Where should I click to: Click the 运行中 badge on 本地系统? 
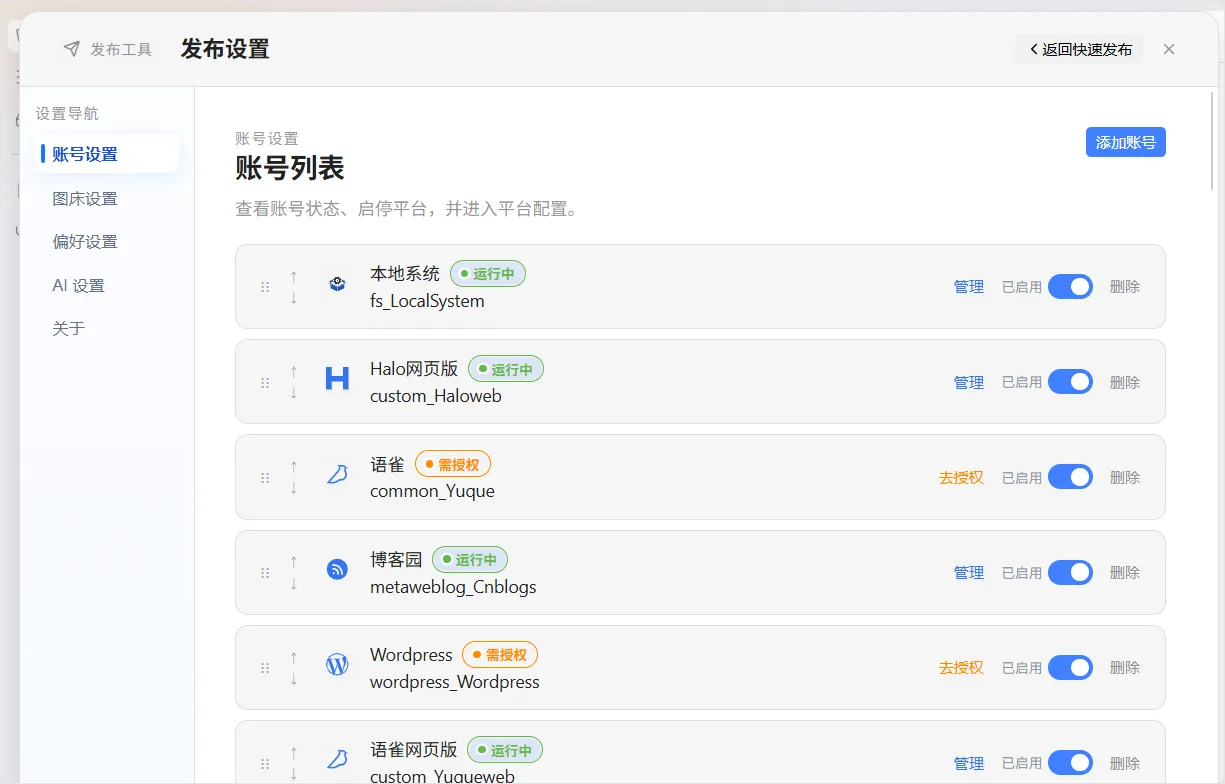click(488, 273)
